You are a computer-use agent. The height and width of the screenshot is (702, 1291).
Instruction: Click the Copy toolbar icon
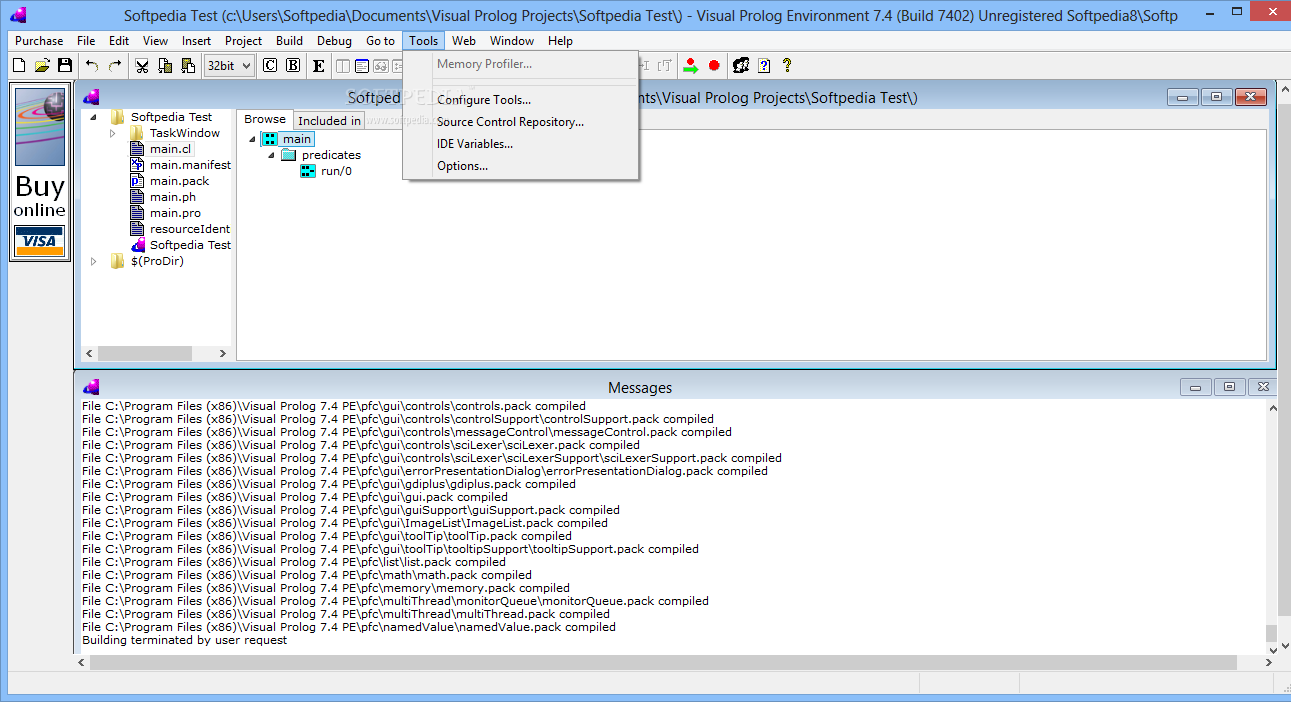pyautogui.click(x=165, y=66)
